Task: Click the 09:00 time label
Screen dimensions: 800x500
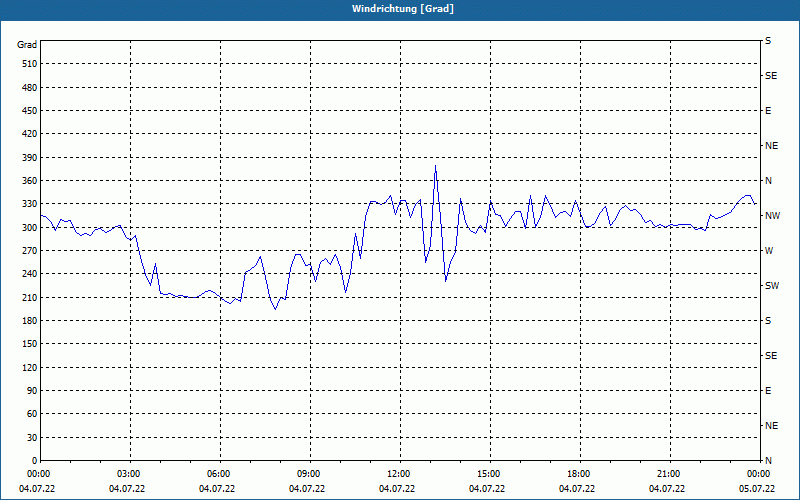Action: (308, 474)
